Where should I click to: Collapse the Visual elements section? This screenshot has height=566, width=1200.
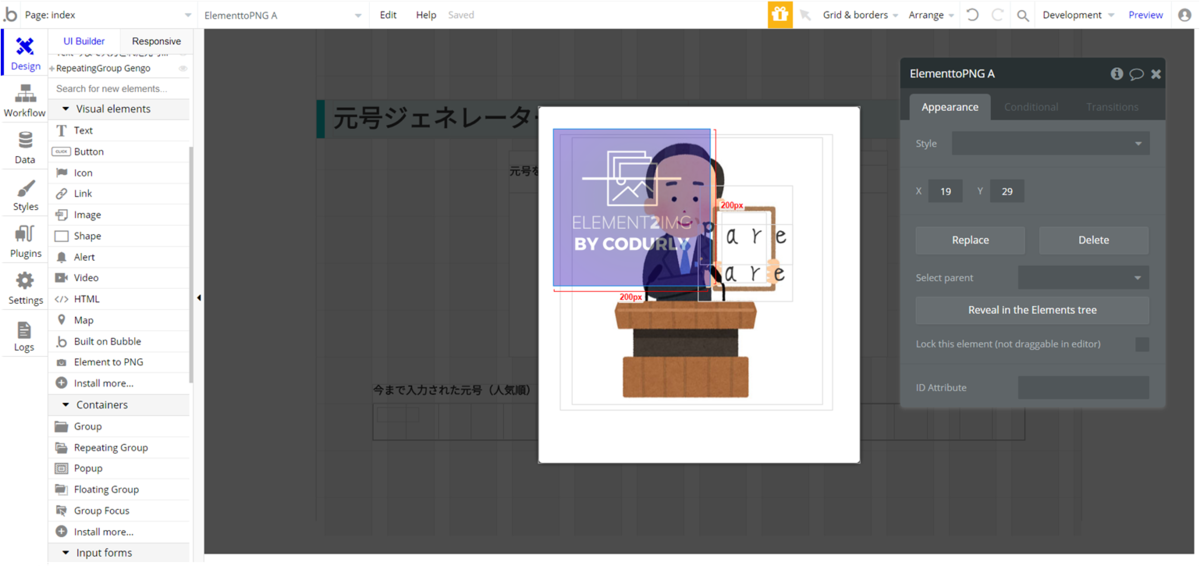[x=66, y=109]
